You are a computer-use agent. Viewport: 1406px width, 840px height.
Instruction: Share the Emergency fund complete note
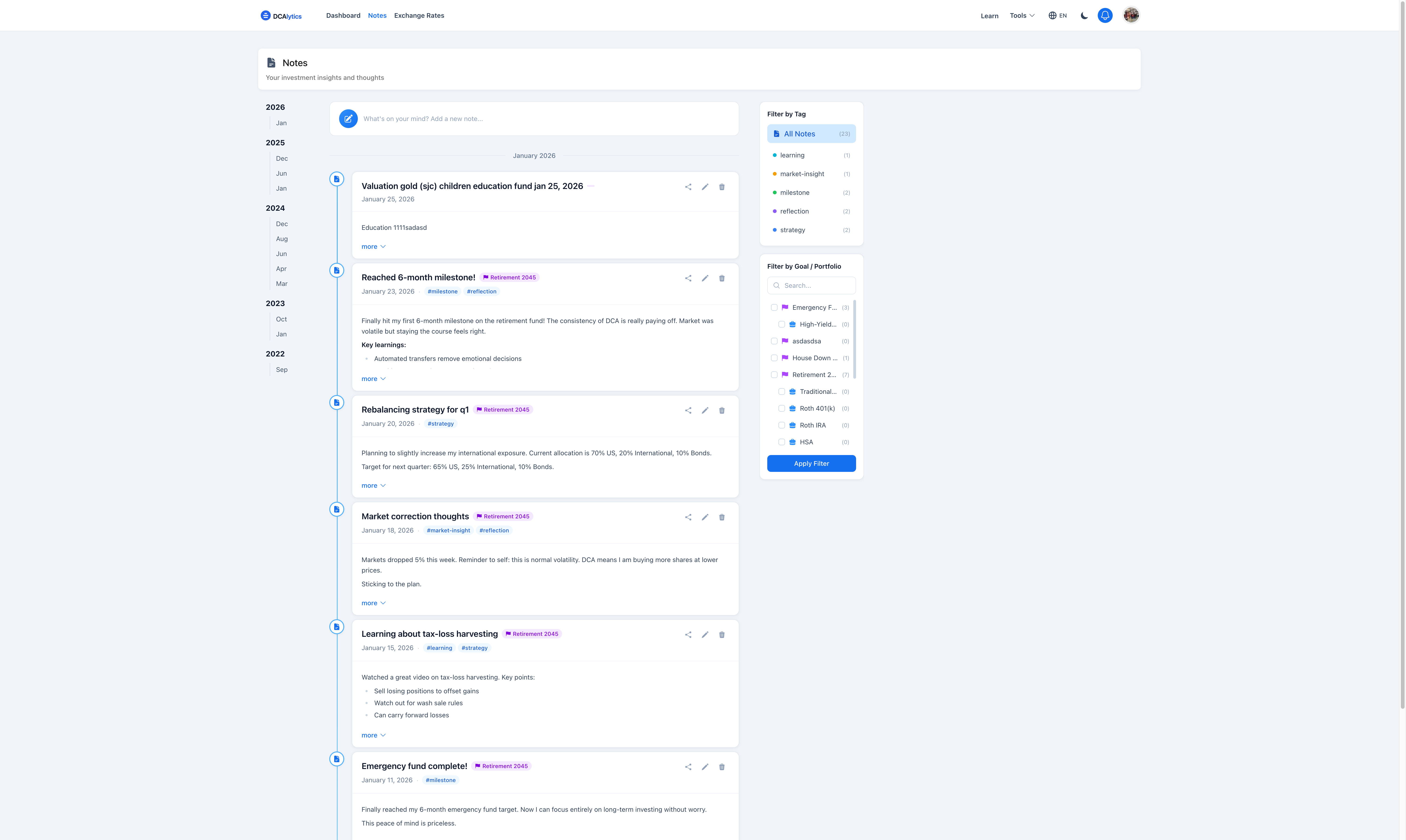[688, 766]
